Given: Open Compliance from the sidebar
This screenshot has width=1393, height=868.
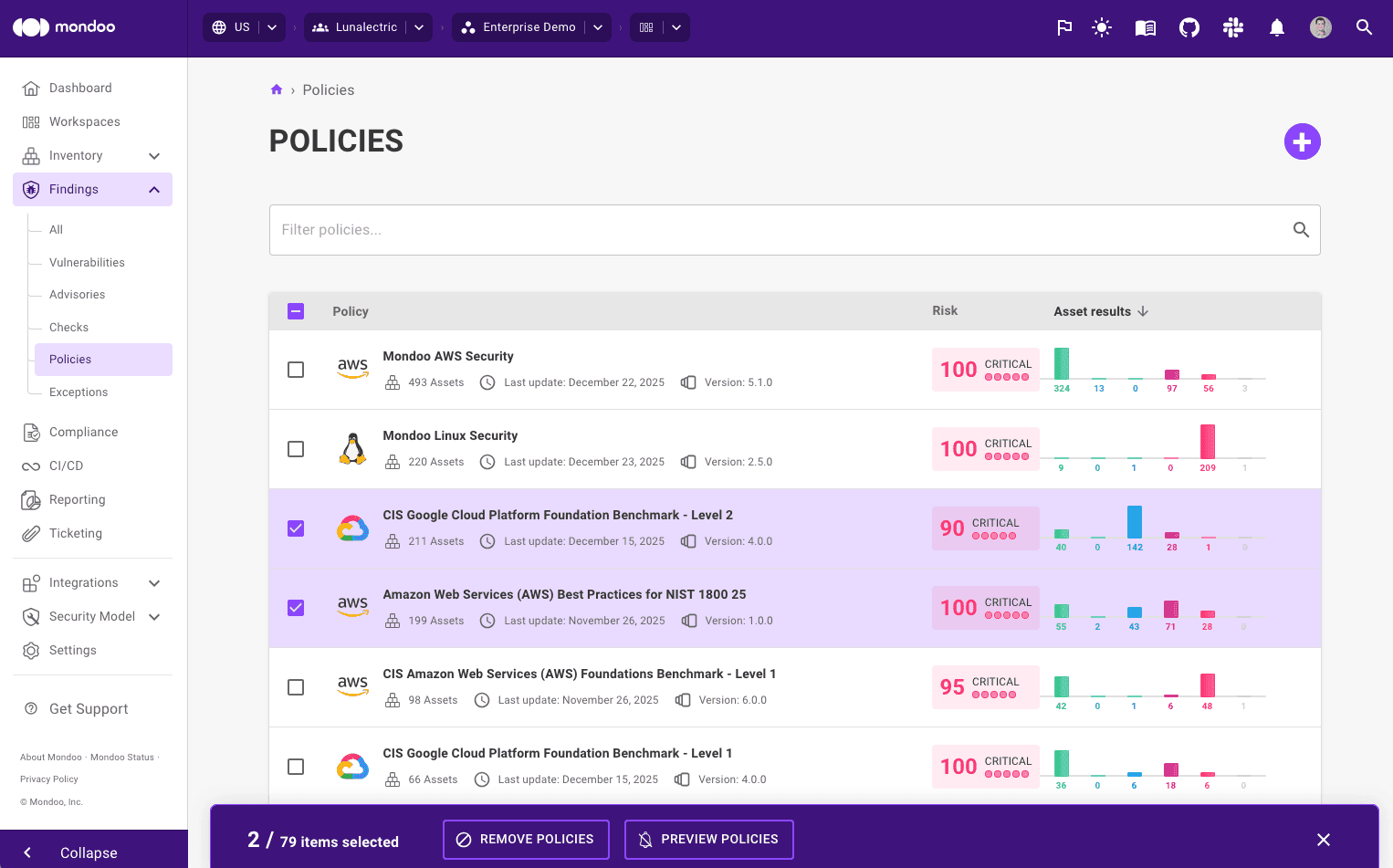Looking at the screenshot, I should click(x=83, y=432).
